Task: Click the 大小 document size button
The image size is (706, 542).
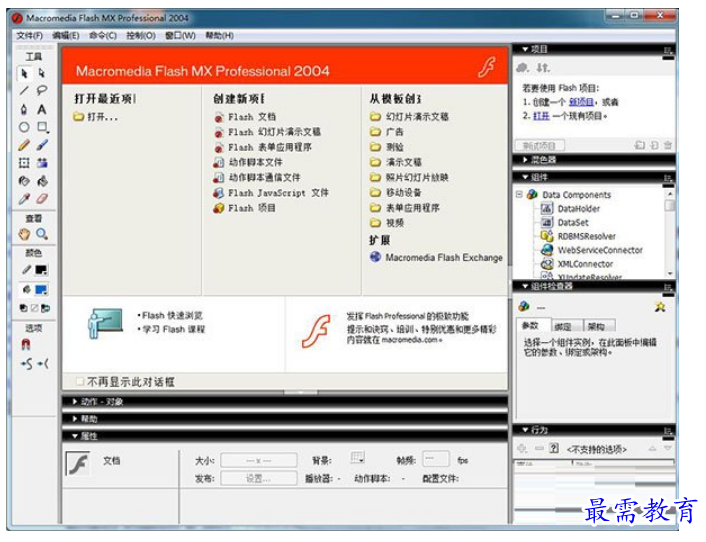Action: pyautogui.click(x=258, y=461)
